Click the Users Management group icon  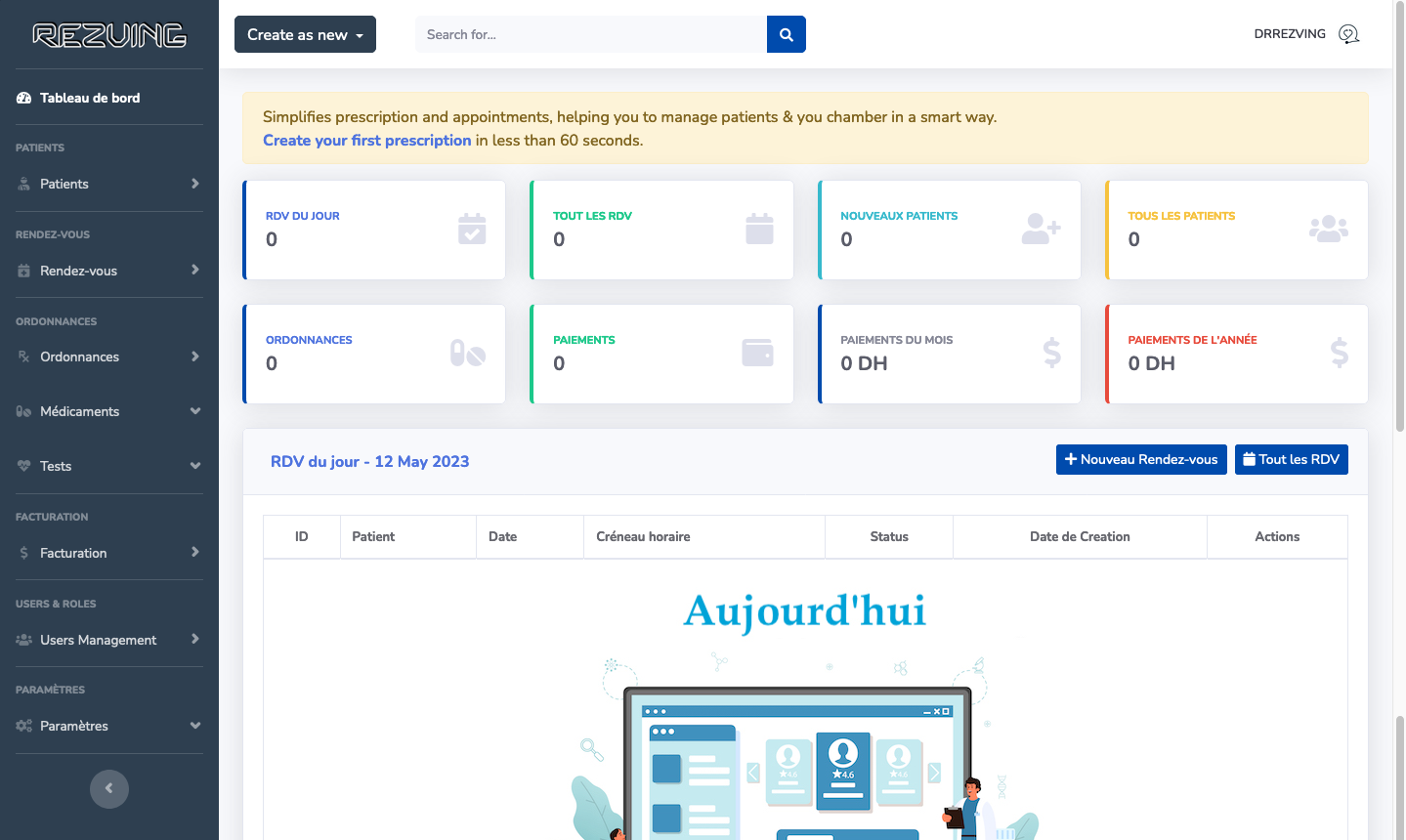click(x=23, y=640)
